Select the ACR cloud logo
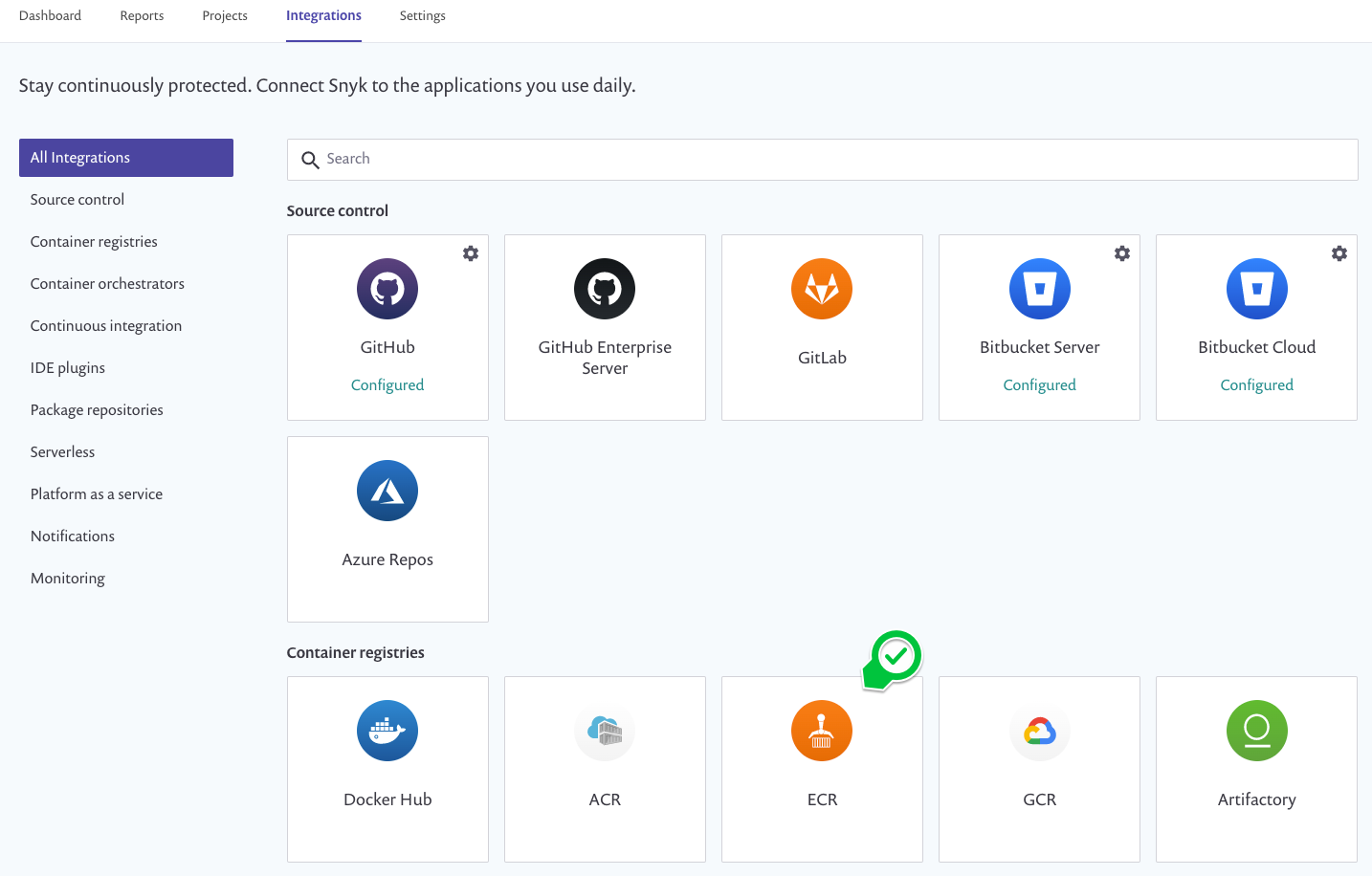 605,731
